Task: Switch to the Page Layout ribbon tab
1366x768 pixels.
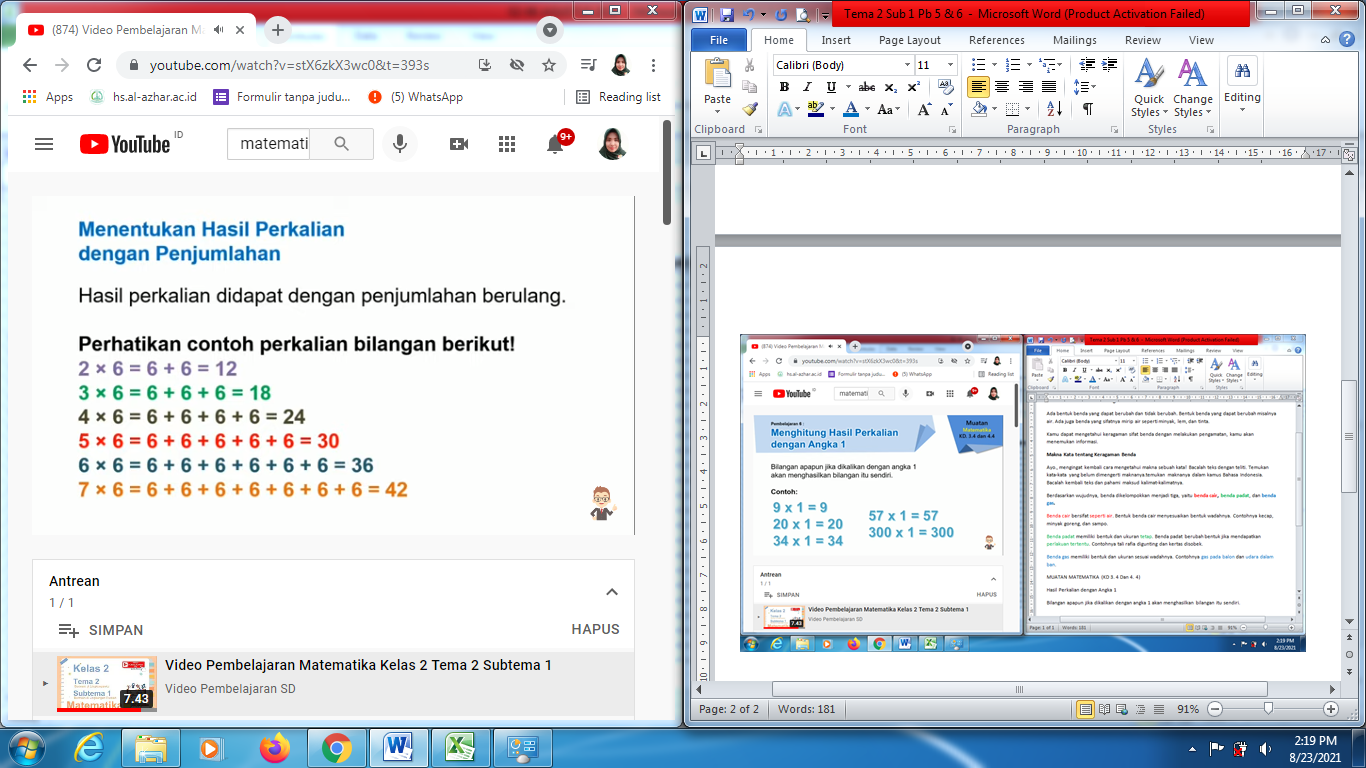Action: pyautogui.click(x=910, y=40)
